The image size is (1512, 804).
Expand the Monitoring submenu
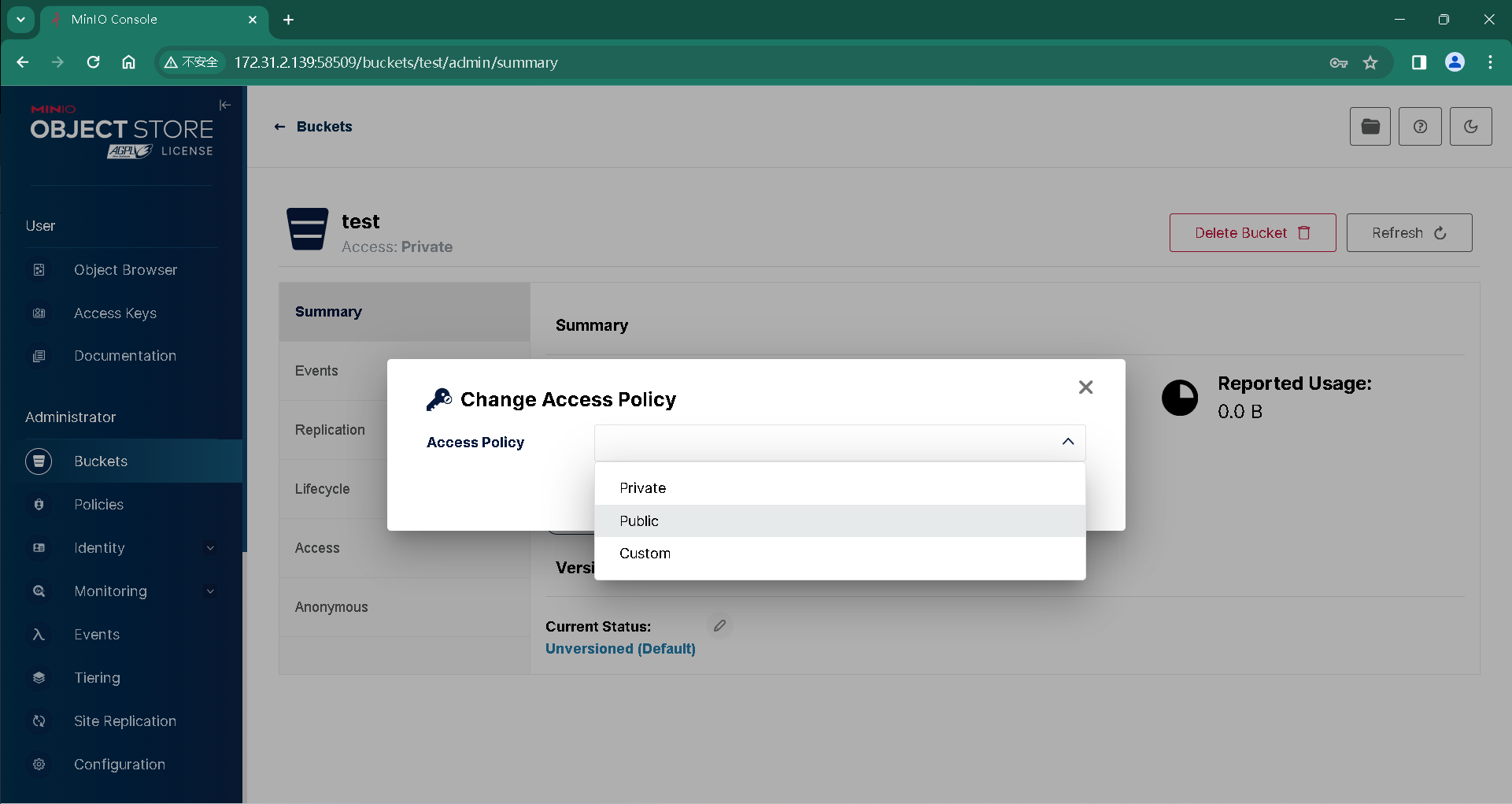[210, 591]
